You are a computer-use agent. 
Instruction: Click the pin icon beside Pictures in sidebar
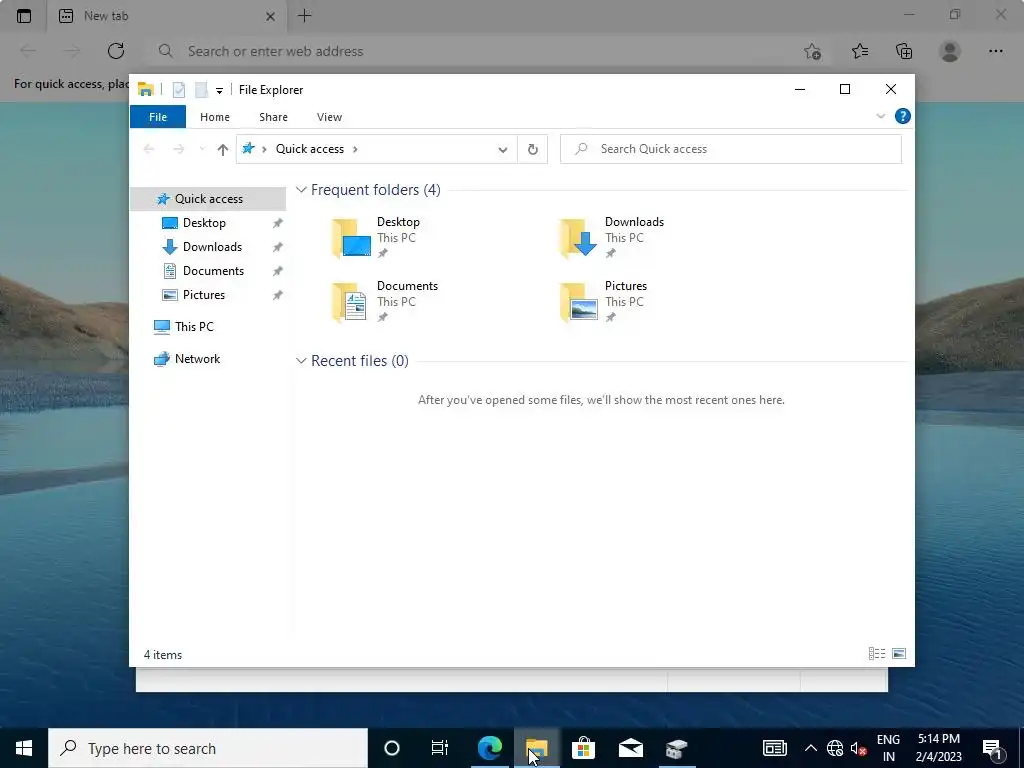coord(278,295)
